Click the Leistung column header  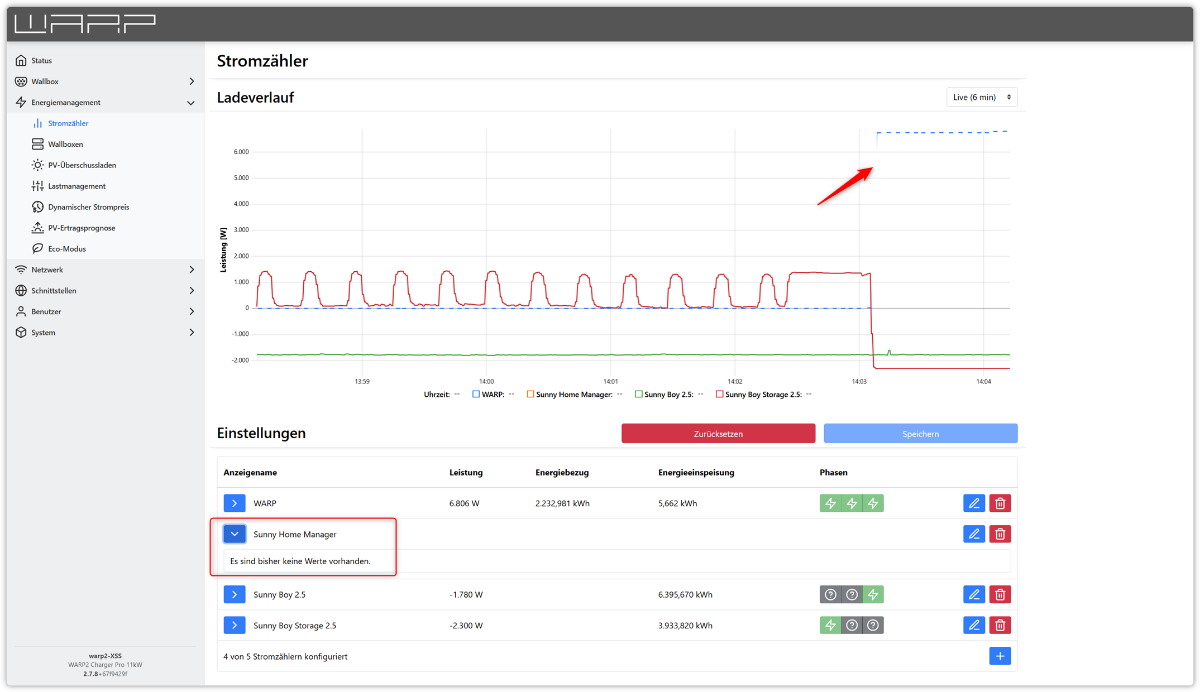click(x=466, y=472)
